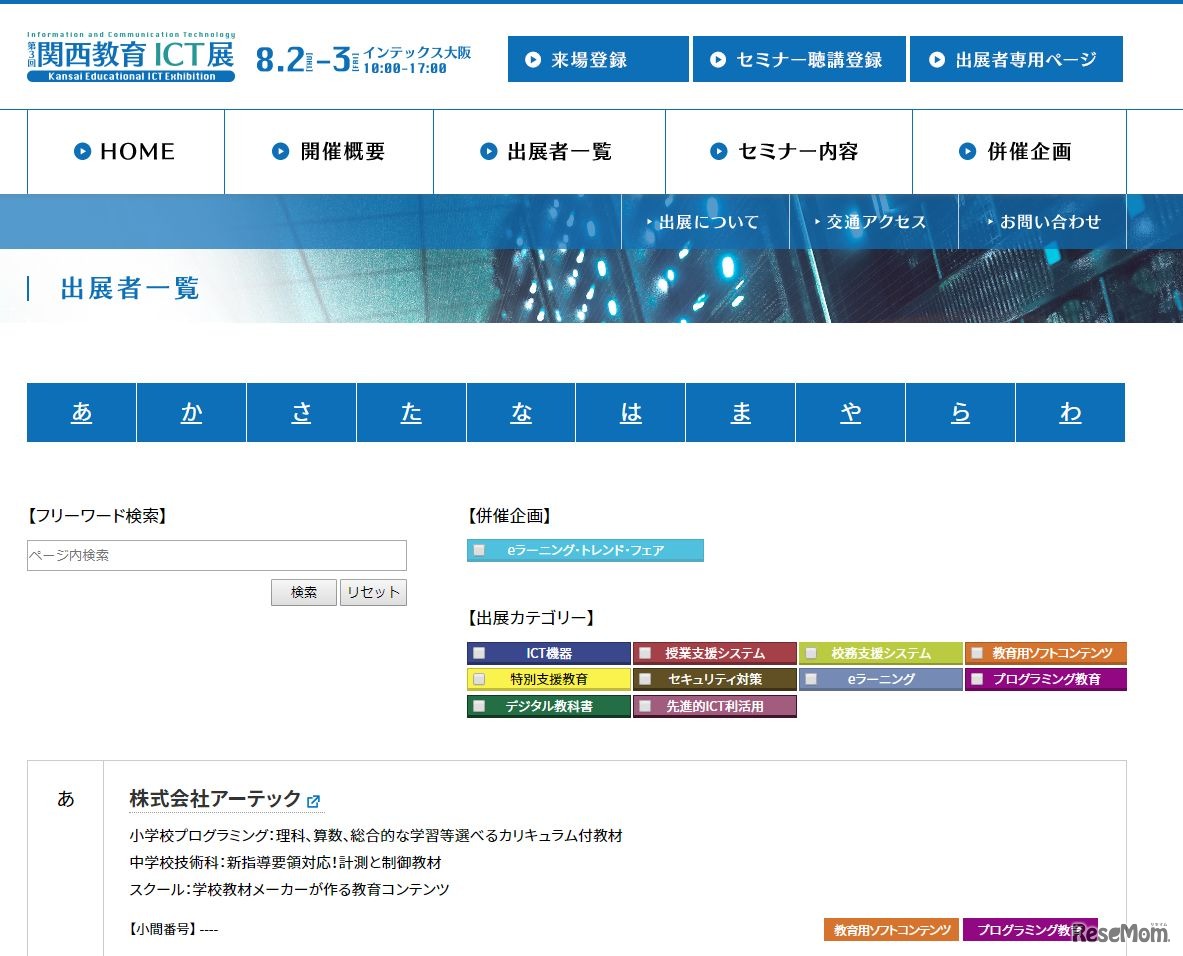Viewport: 1183px width, 956px height.
Task: Select the 併催企画 menu item
Action: (1018, 152)
